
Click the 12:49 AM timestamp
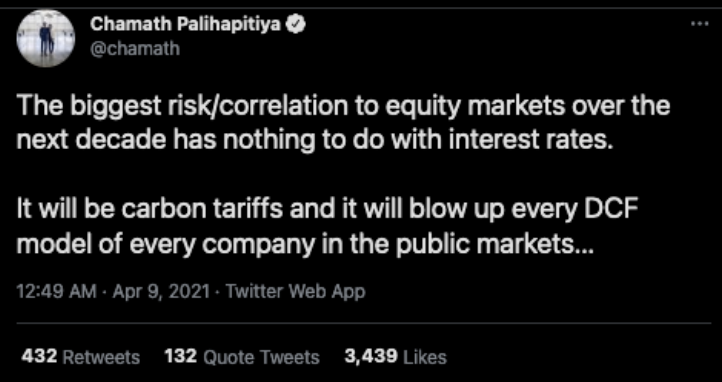(56, 291)
